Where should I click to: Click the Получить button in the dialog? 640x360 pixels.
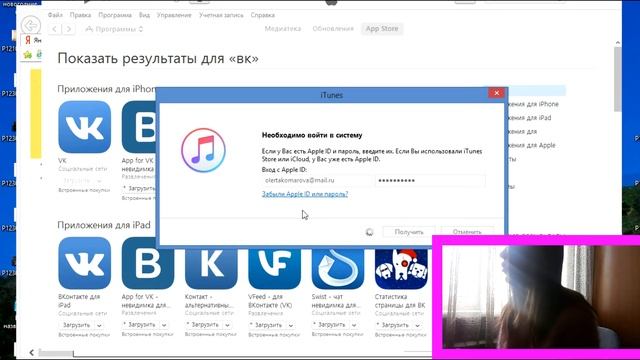tap(409, 231)
